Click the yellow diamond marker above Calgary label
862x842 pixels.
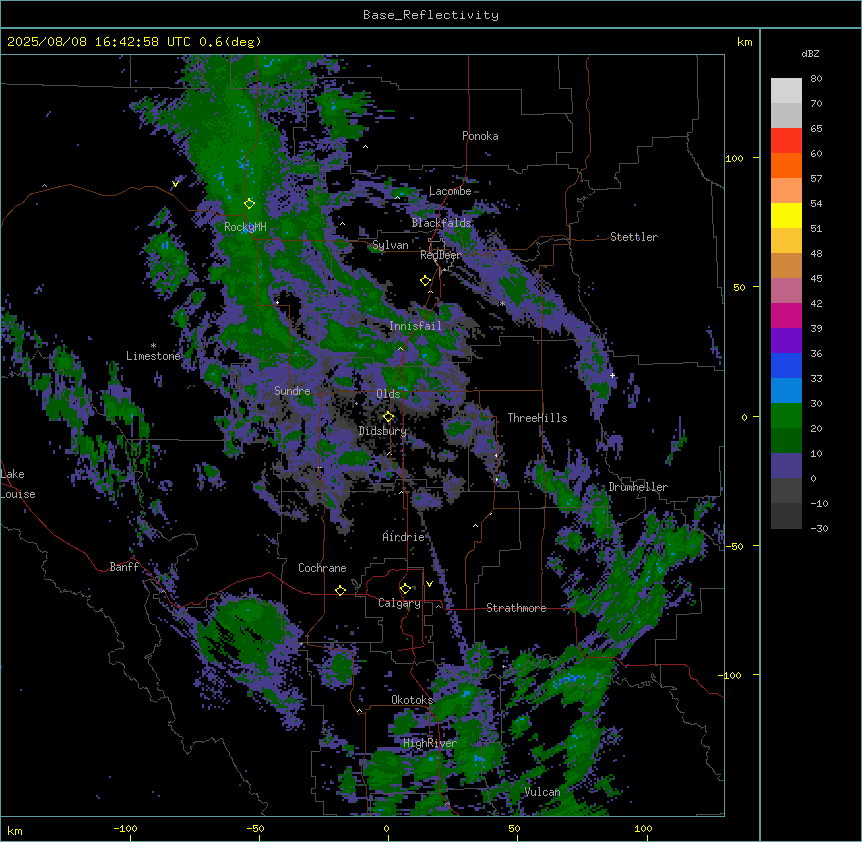pos(405,589)
